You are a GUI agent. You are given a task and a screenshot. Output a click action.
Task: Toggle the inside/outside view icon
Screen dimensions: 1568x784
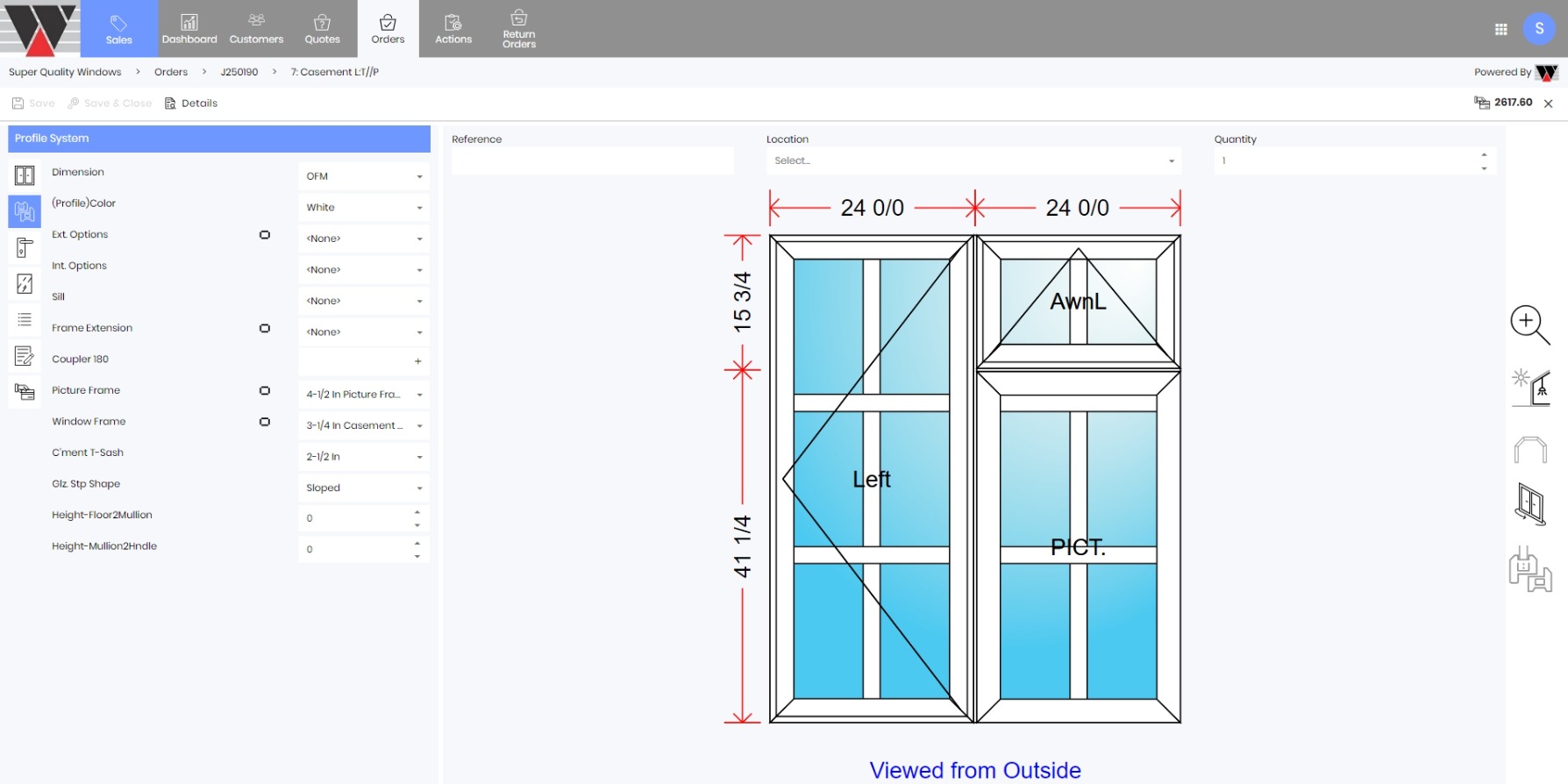coord(1530,387)
